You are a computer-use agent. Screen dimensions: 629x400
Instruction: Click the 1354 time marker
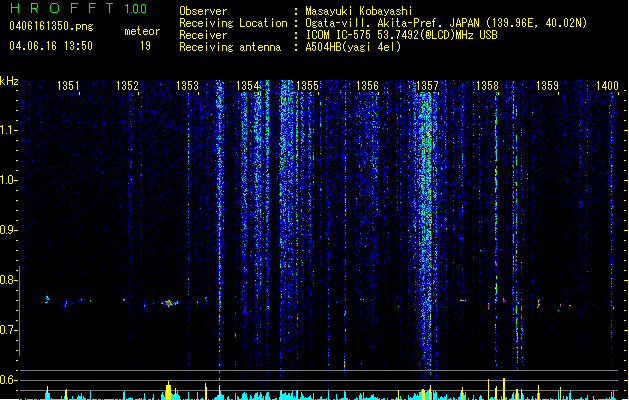pyautogui.click(x=248, y=86)
